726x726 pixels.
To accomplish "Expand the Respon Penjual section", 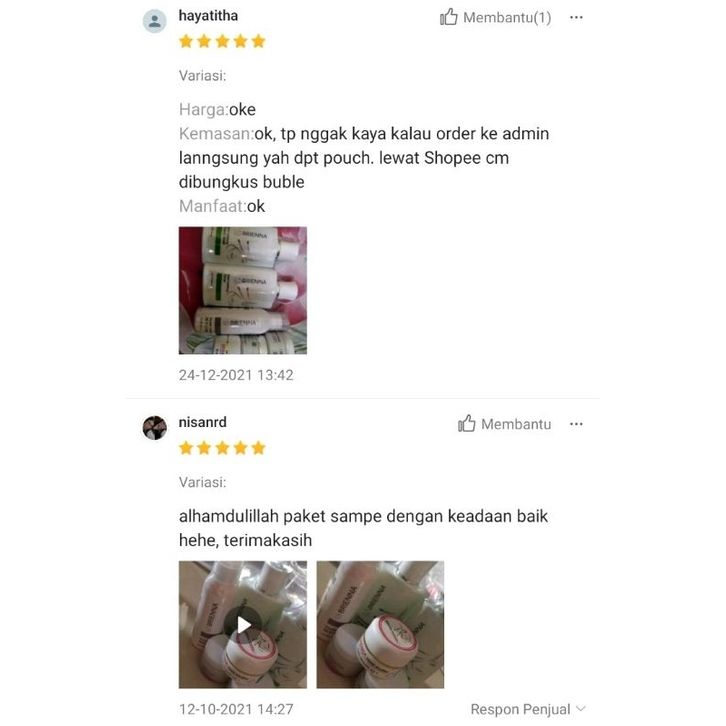I will coord(528,709).
